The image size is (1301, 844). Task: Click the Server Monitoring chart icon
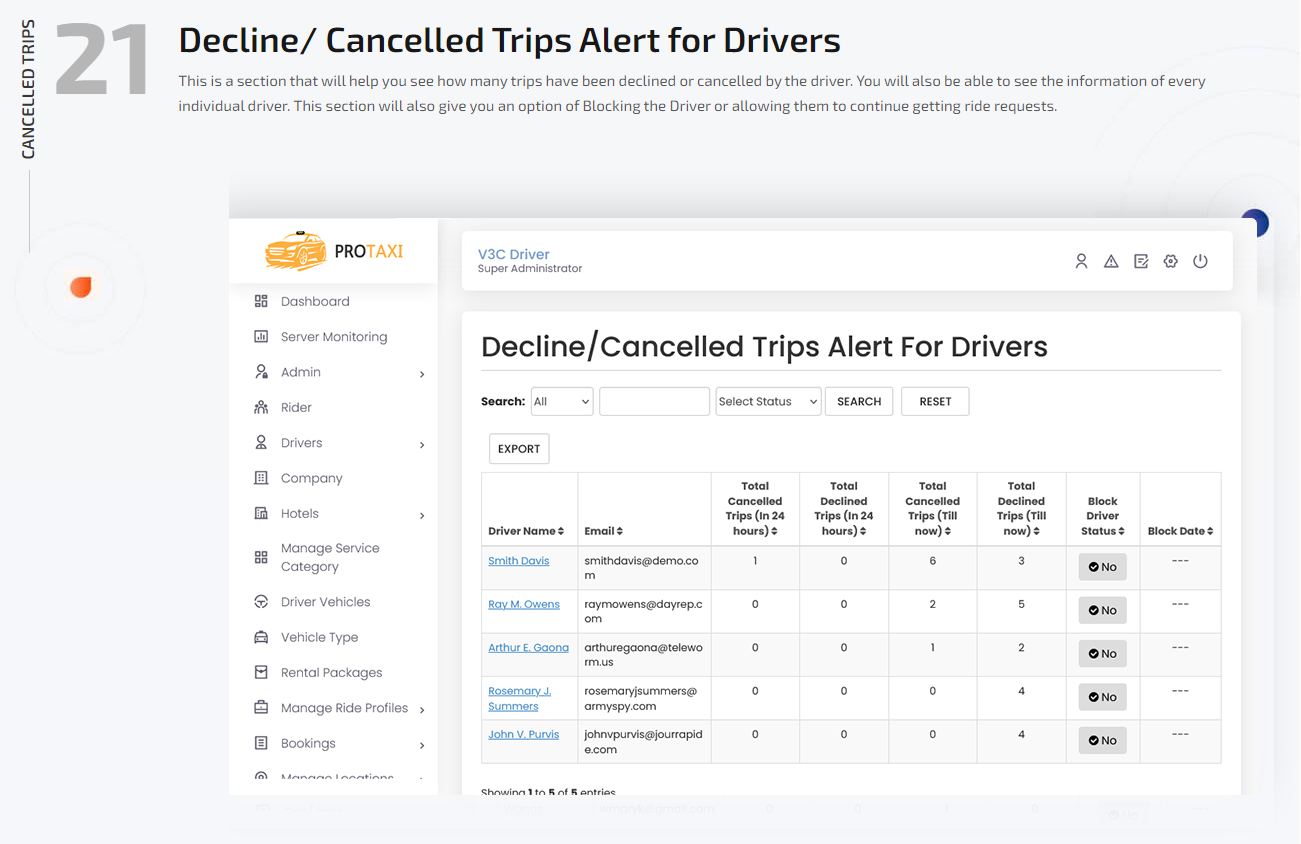pos(261,337)
